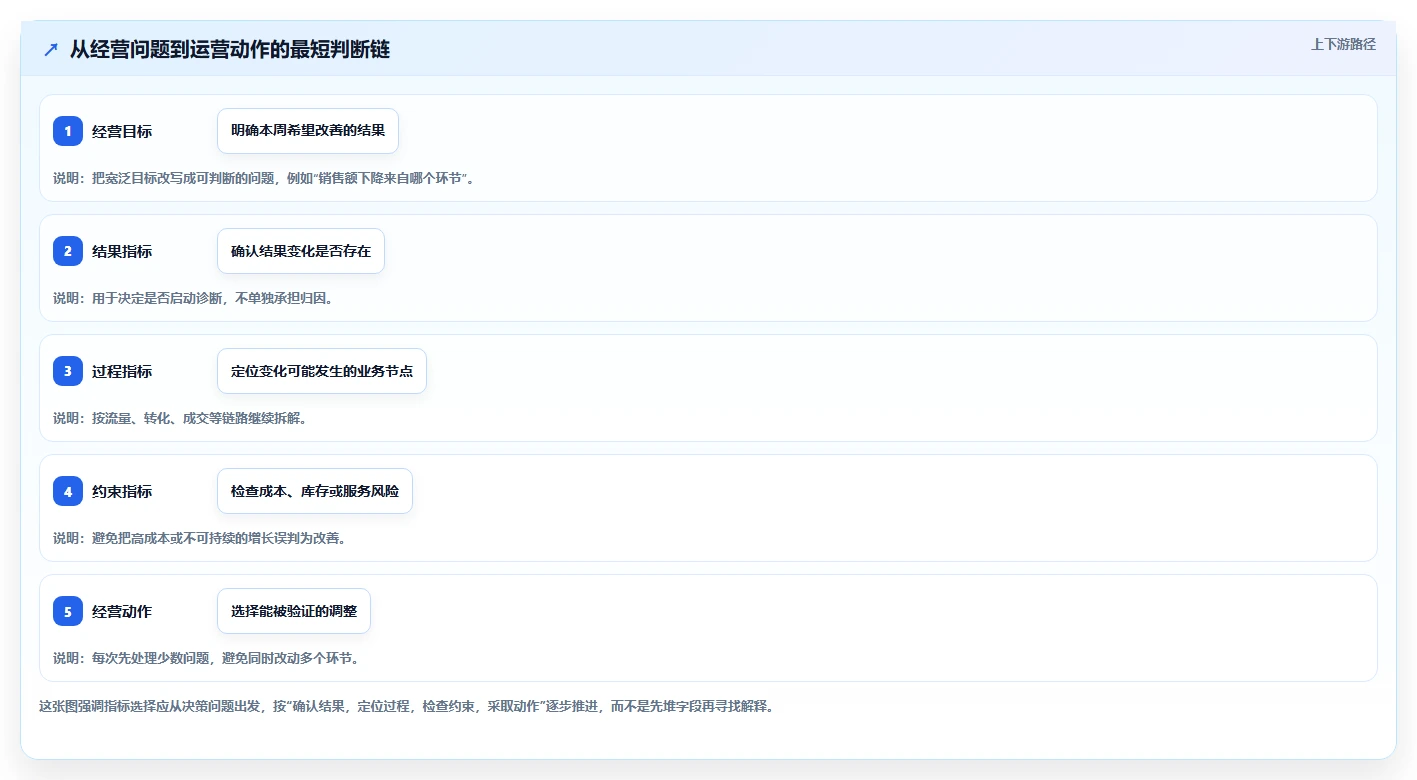Click the note 每次先处理少数问题，避免同时改动多个环节
The width and height of the screenshot is (1417, 780).
click(206, 658)
